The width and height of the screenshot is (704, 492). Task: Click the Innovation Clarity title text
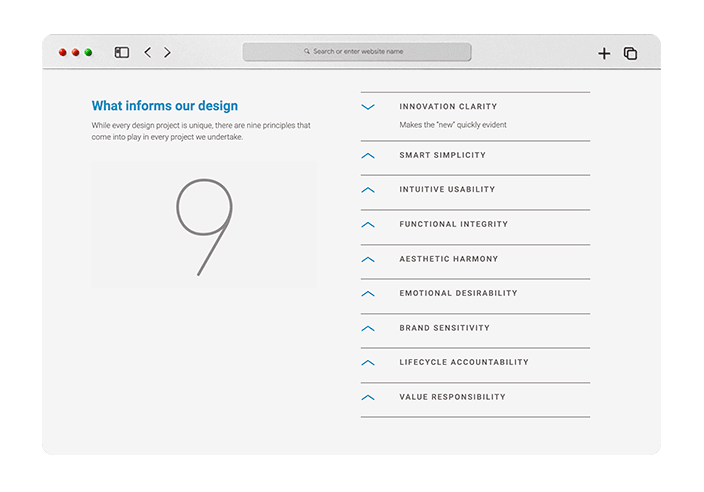click(x=447, y=106)
